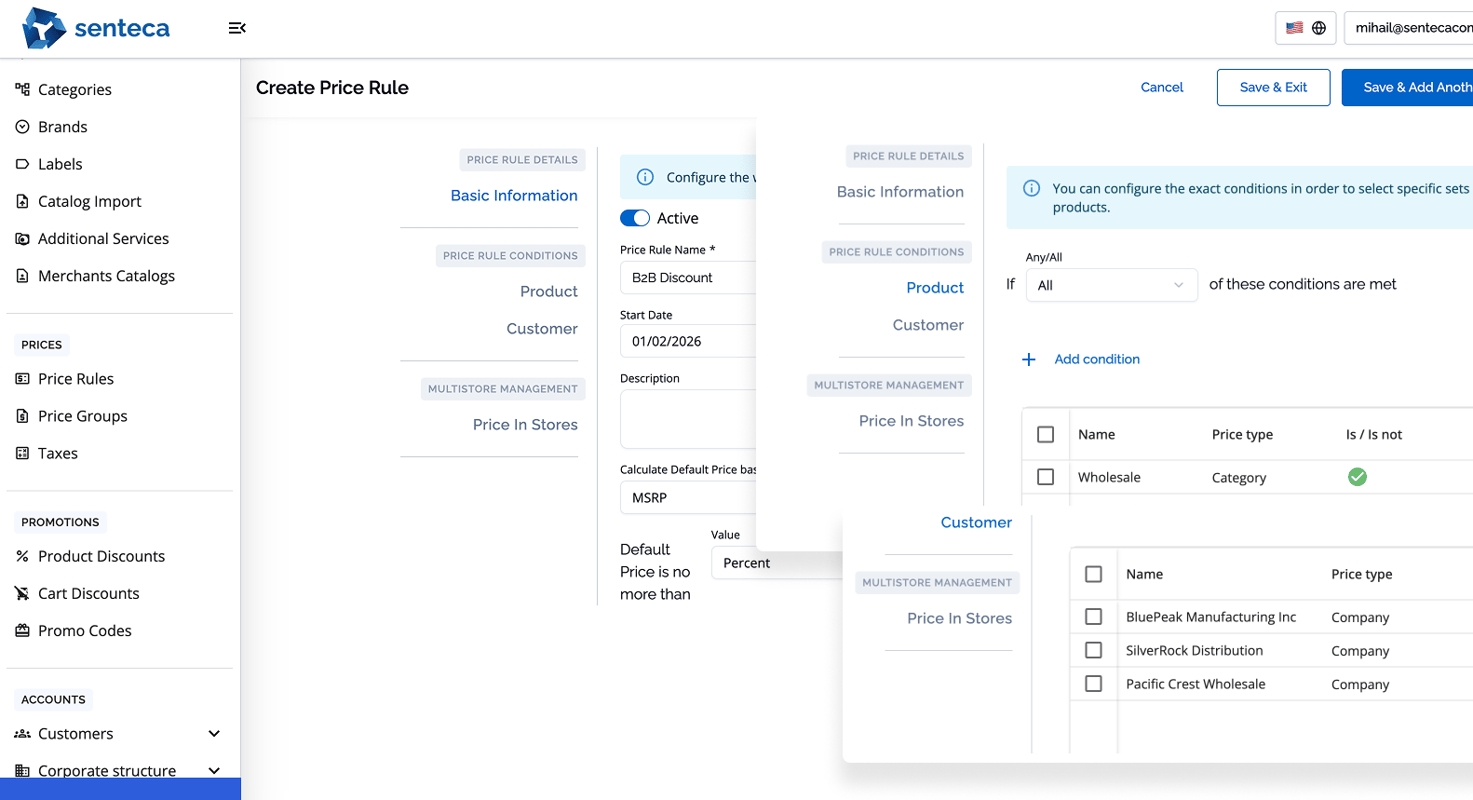
Task: Open the language selector with the globe icon
Action: pos(1318,27)
